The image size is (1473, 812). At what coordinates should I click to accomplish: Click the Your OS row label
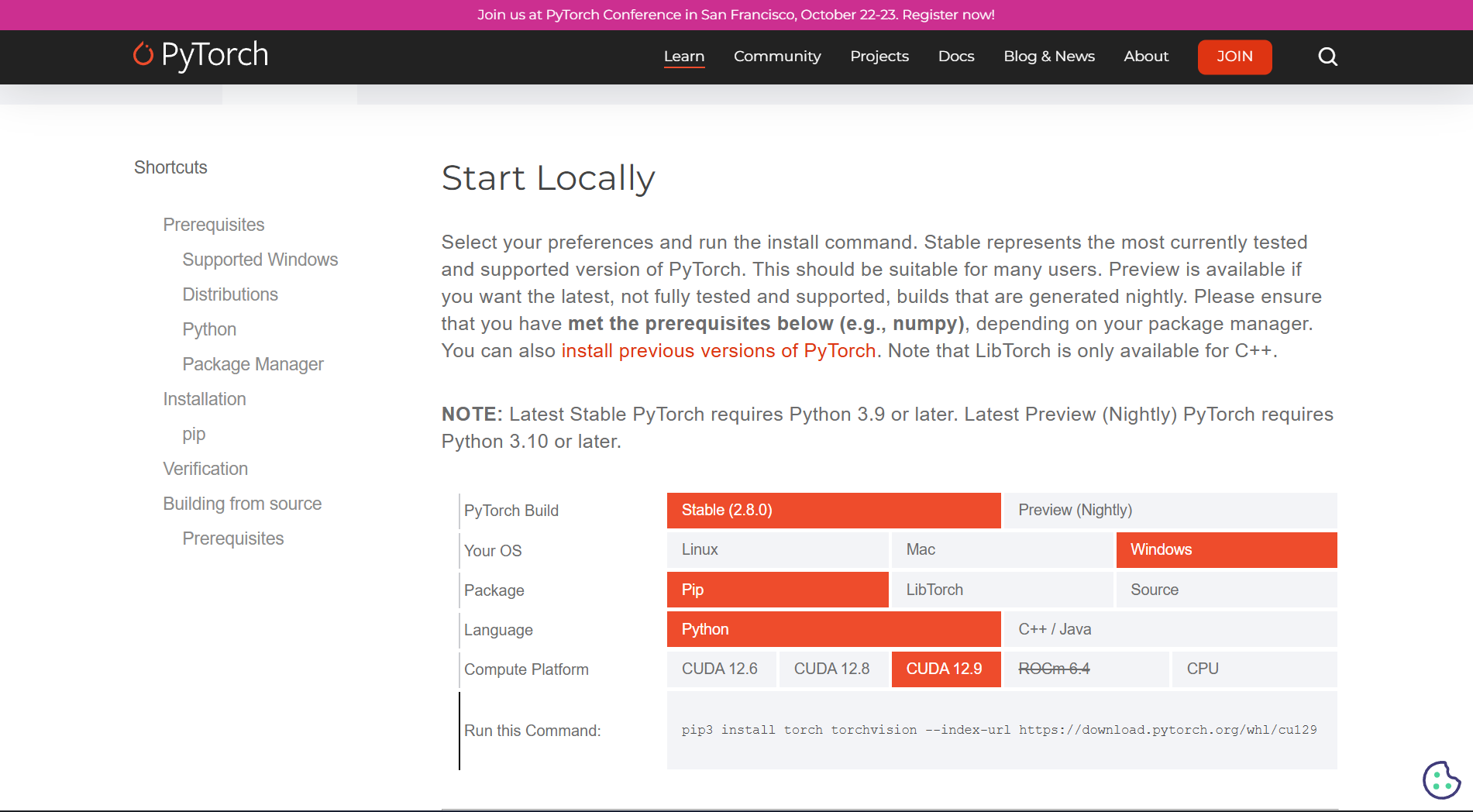(493, 551)
